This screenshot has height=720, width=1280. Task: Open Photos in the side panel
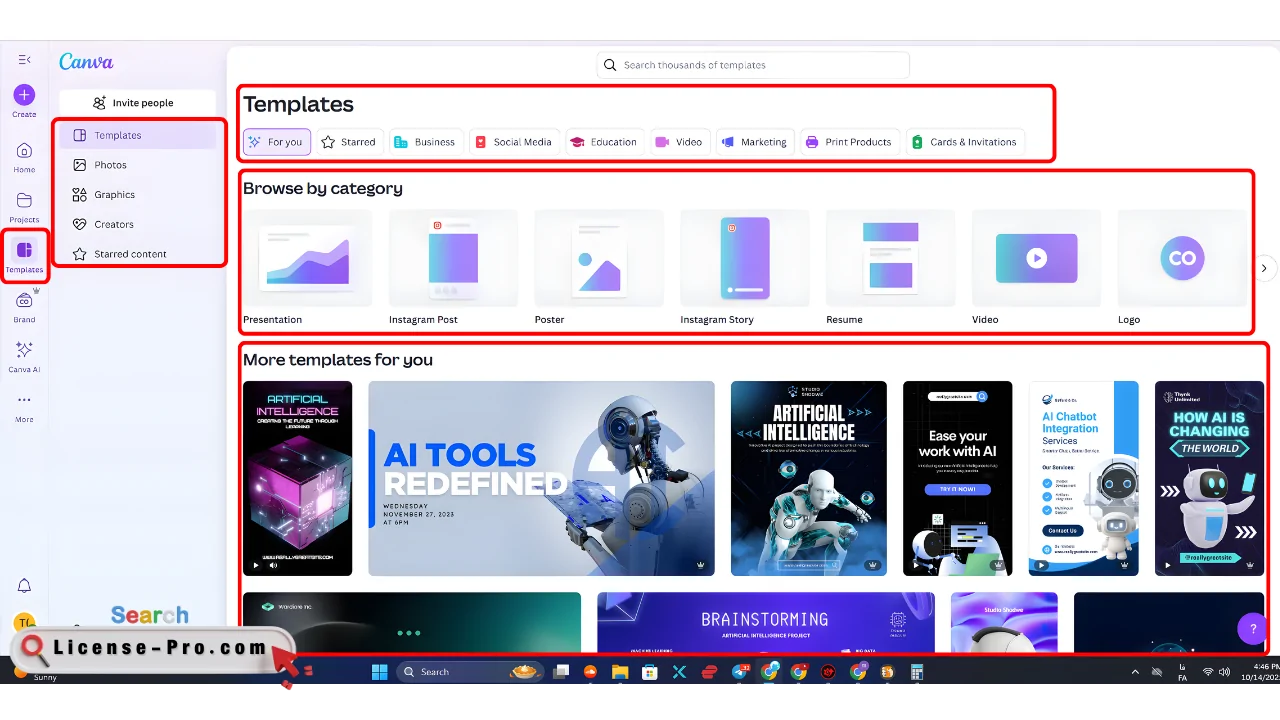point(110,165)
